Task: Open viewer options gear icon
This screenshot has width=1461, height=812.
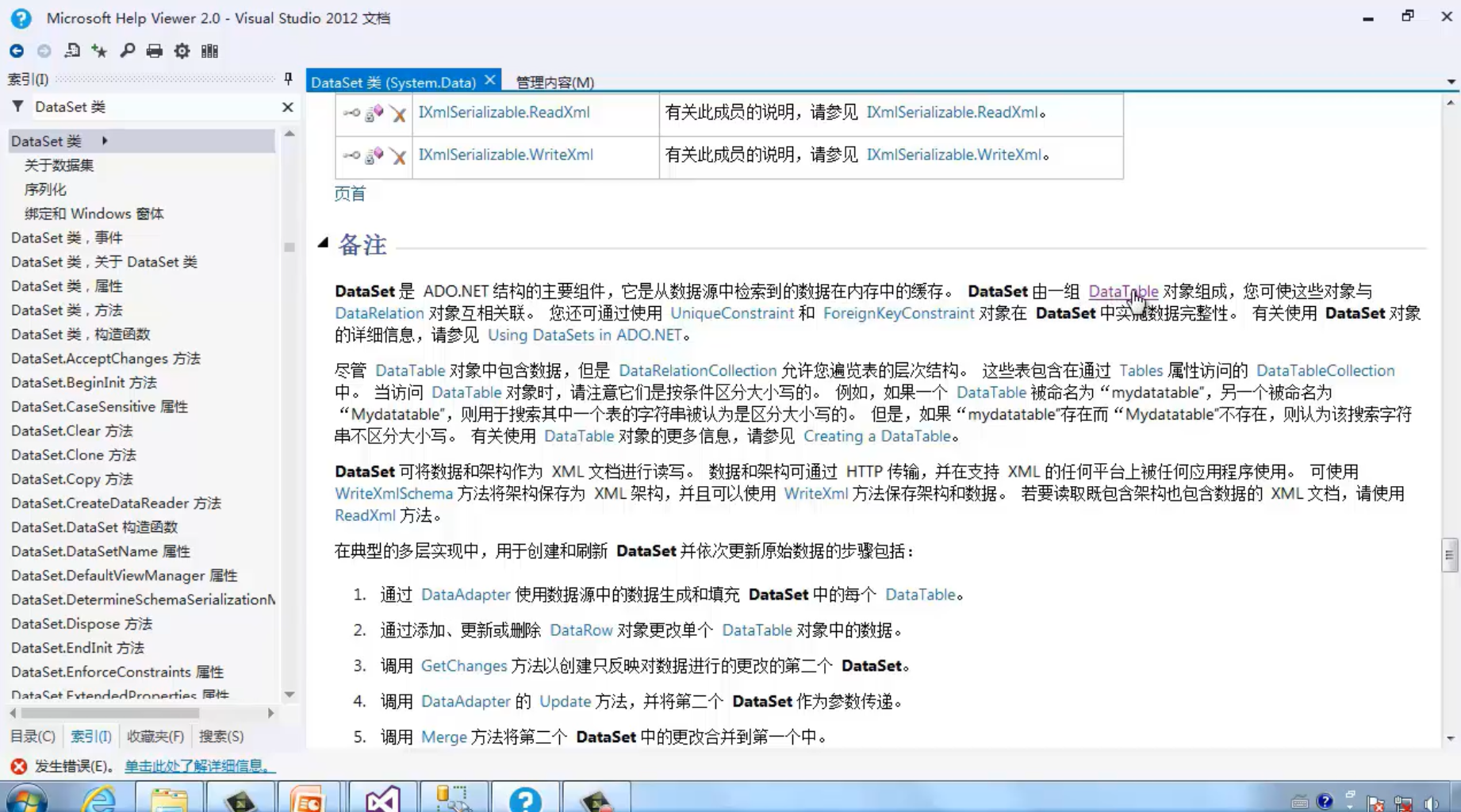Action: click(182, 51)
